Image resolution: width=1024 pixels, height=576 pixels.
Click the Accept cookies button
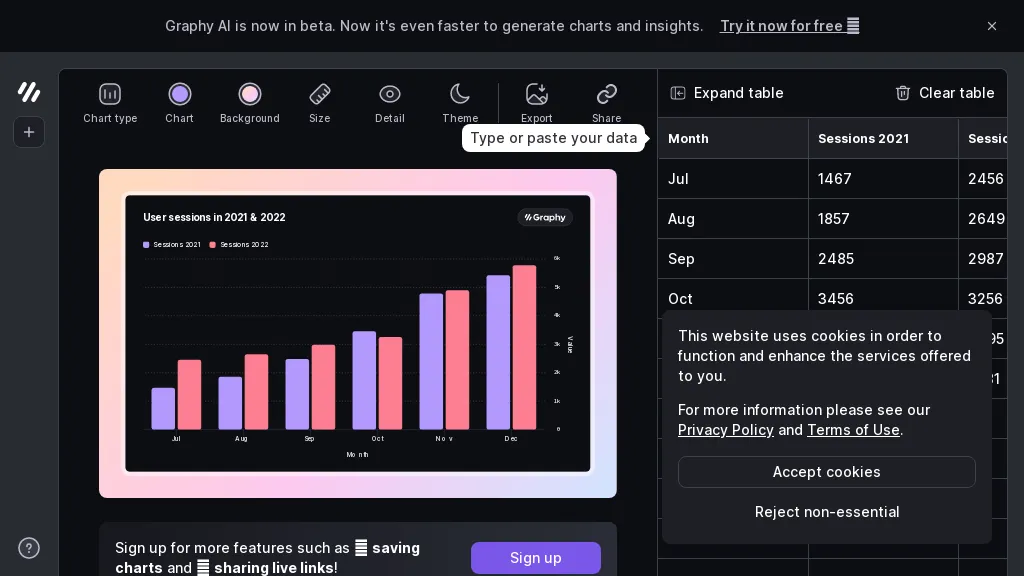(827, 472)
